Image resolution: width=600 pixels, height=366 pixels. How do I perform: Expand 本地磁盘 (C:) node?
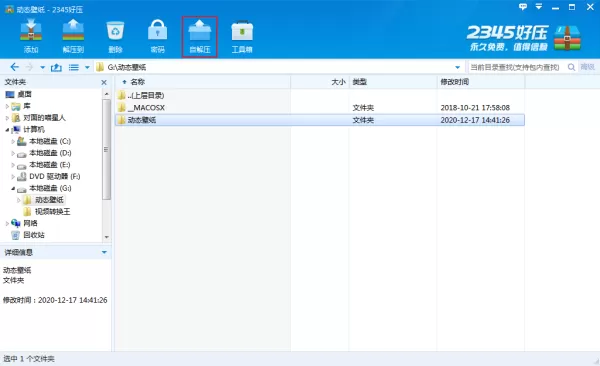pyautogui.click(x=13, y=141)
